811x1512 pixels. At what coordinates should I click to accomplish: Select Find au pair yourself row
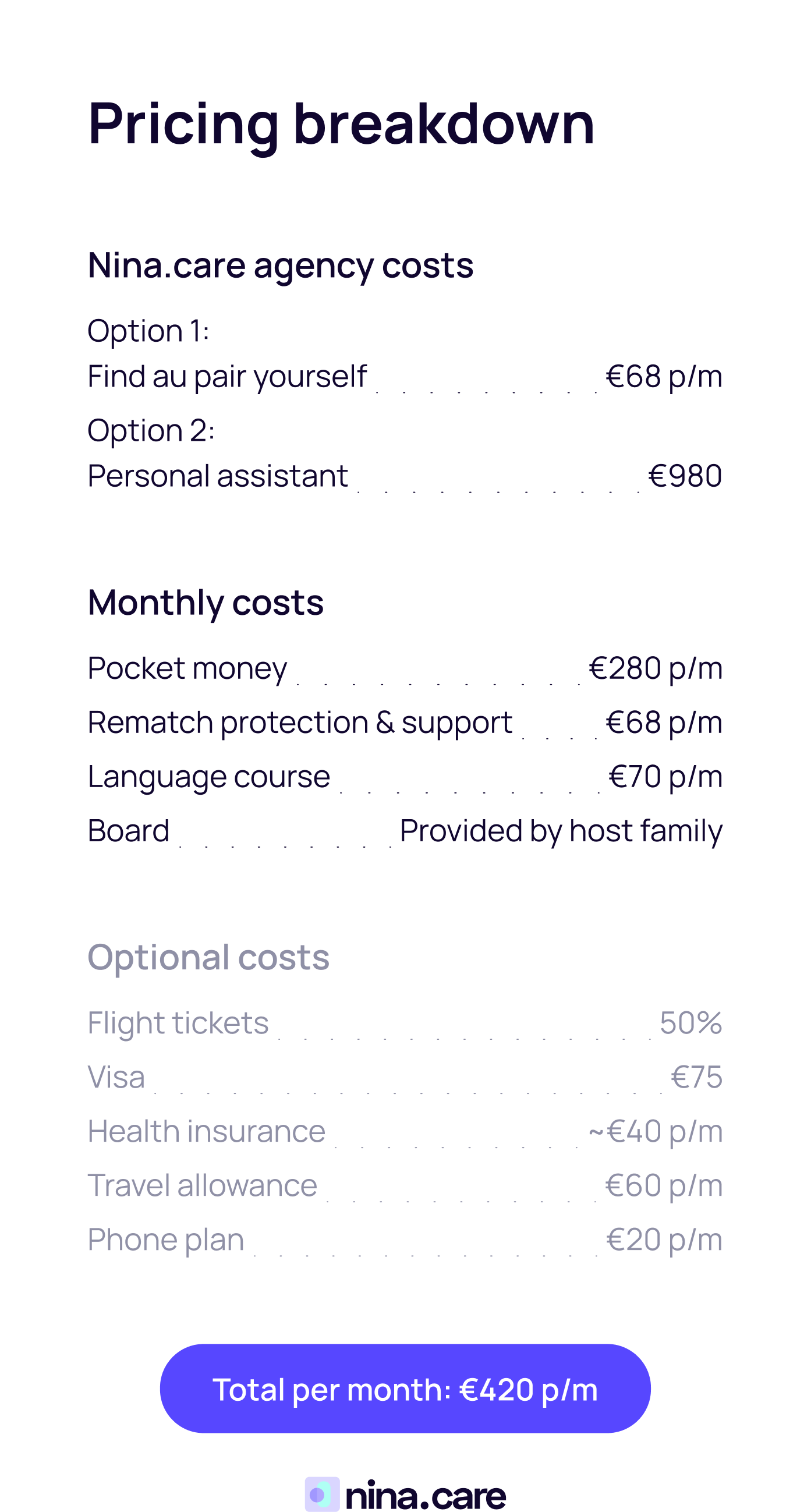[226, 376]
